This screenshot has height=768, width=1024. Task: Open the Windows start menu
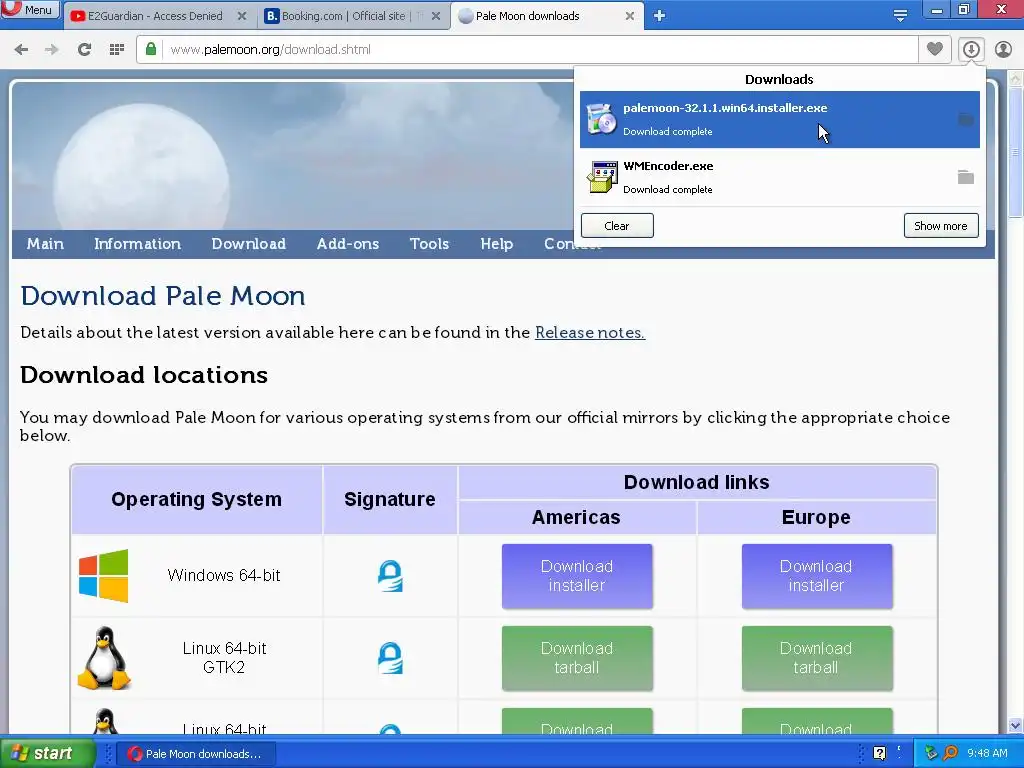pos(47,754)
